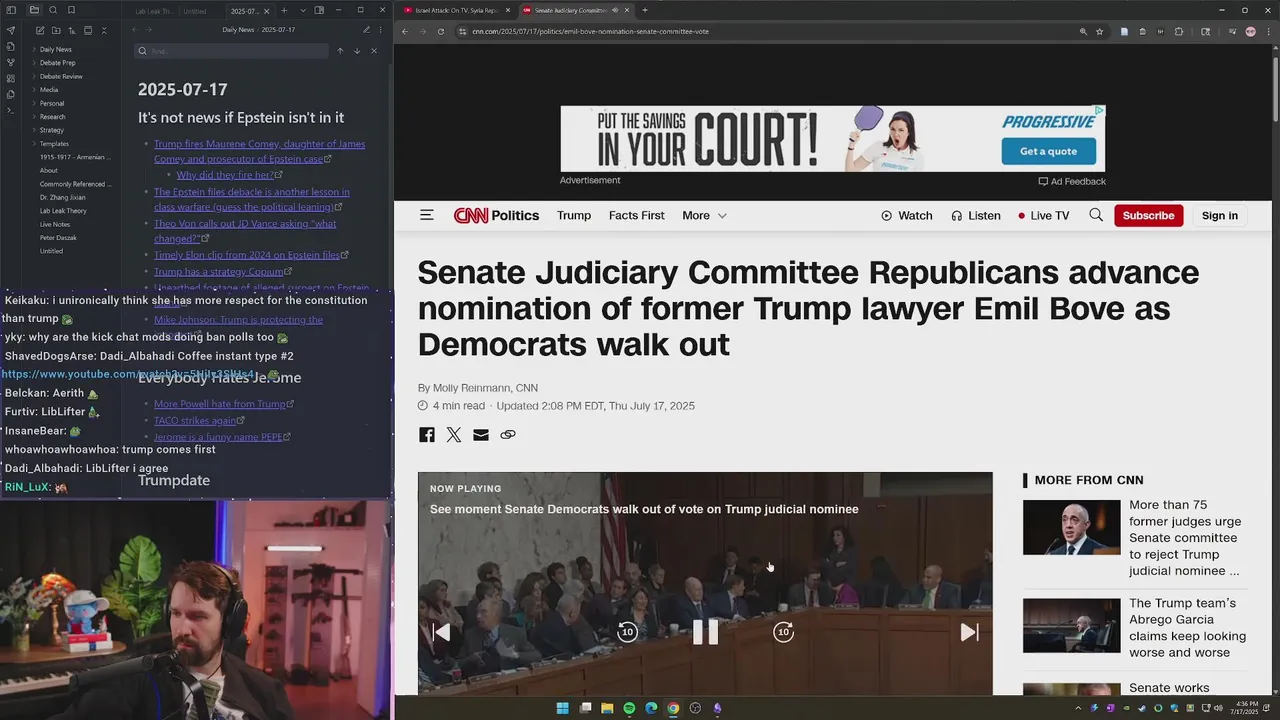
Task: Jump to previous find match arrow in Obsidian
Action: pos(340,51)
